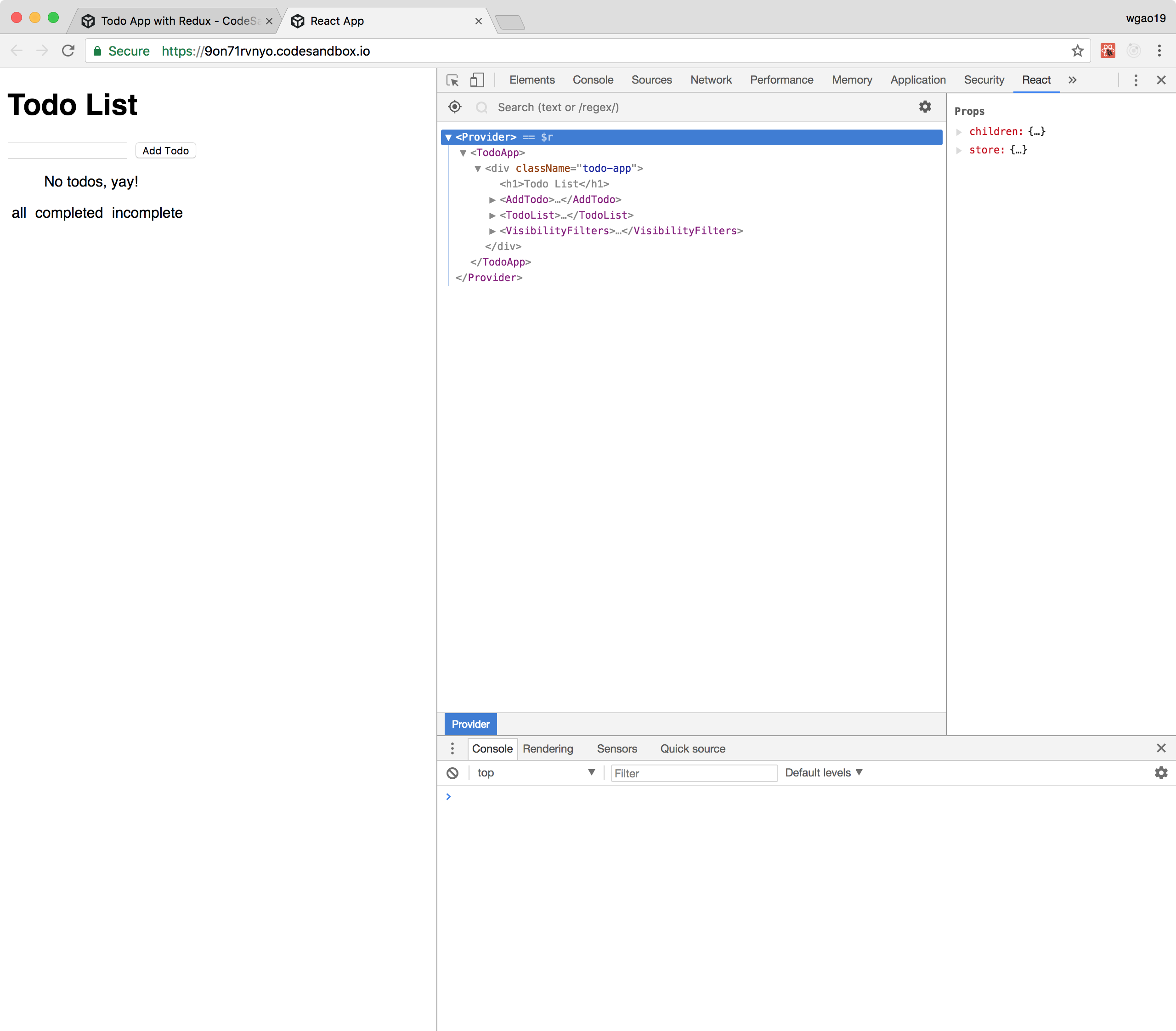The width and height of the screenshot is (1176, 1031).
Task: Open the Rendering drawer tab
Action: click(547, 748)
